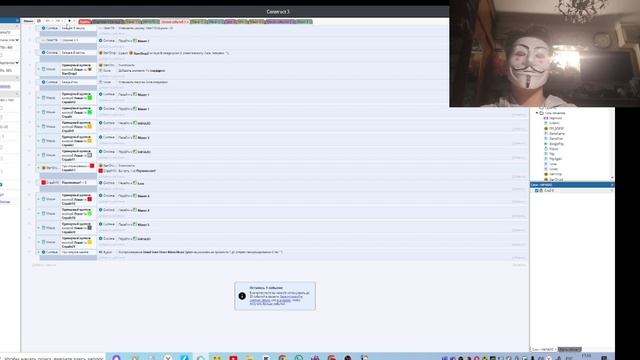The width and height of the screenshot is (640, 360).
Task: Click the layout icon before Макет 5 action
Action: click(135, 224)
